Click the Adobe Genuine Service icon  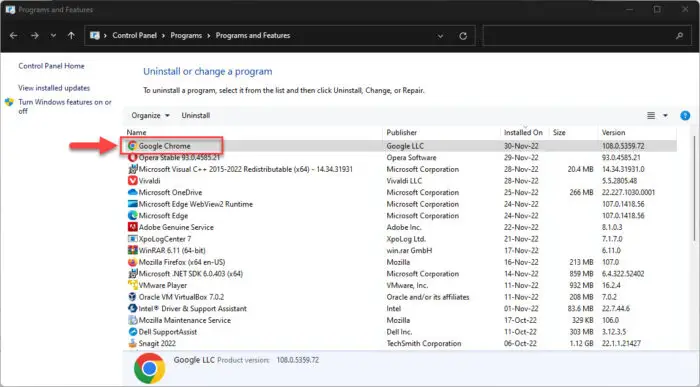point(132,227)
